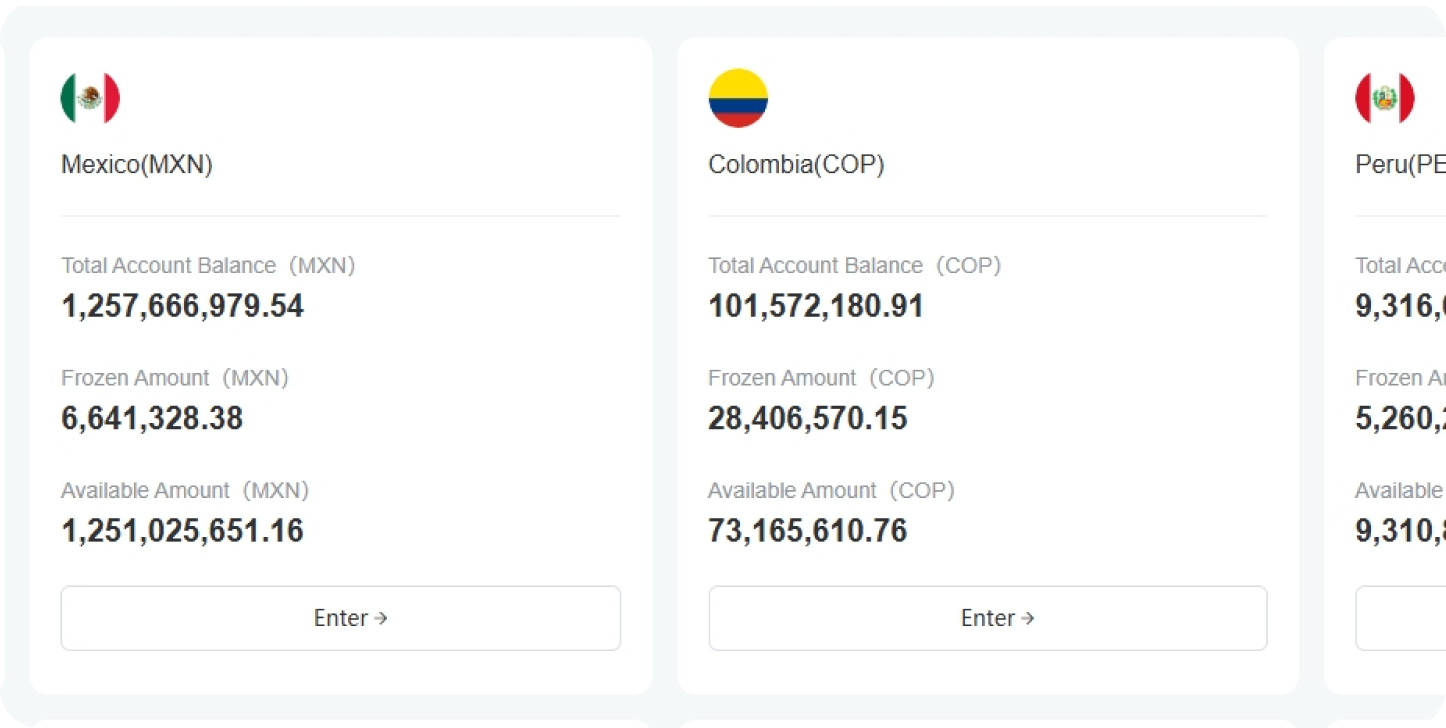Click the Frozen Amount (MXN) label
This screenshot has width=1446, height=728.
(x=175, y=378)
